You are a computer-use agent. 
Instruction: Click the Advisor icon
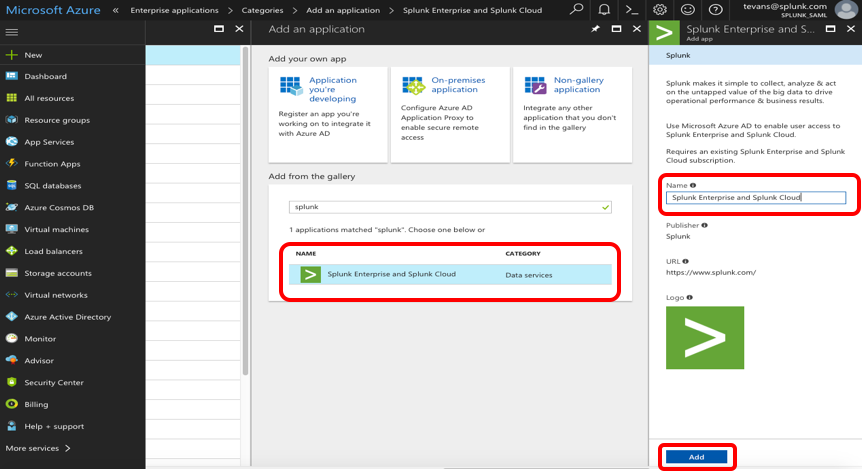pos(12,361)
